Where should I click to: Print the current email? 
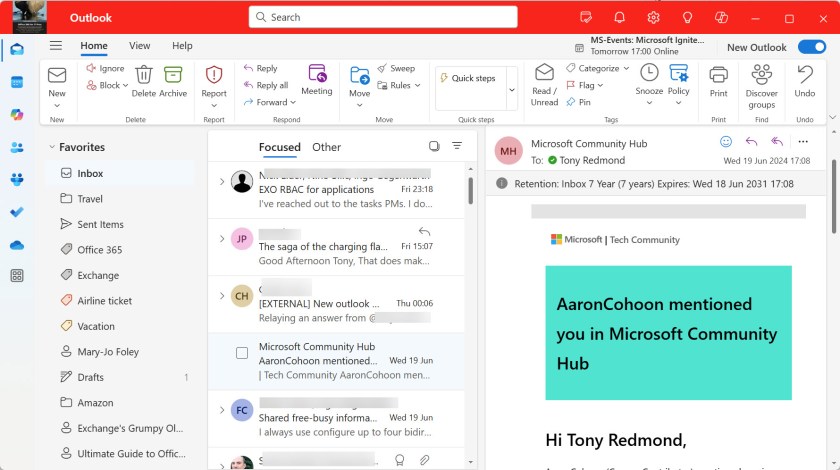coord(718,81)
